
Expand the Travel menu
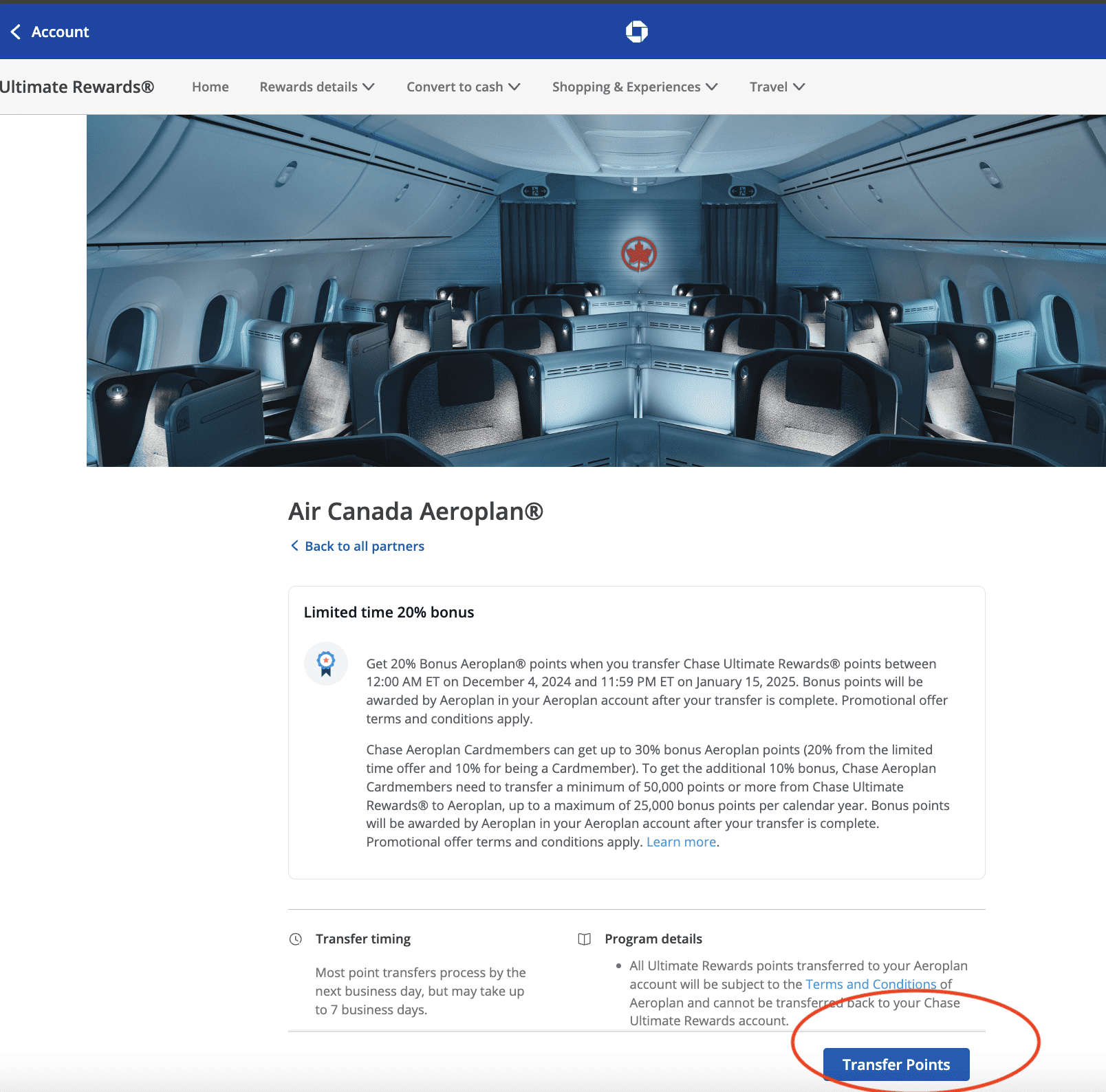click(x=777, y=87)
